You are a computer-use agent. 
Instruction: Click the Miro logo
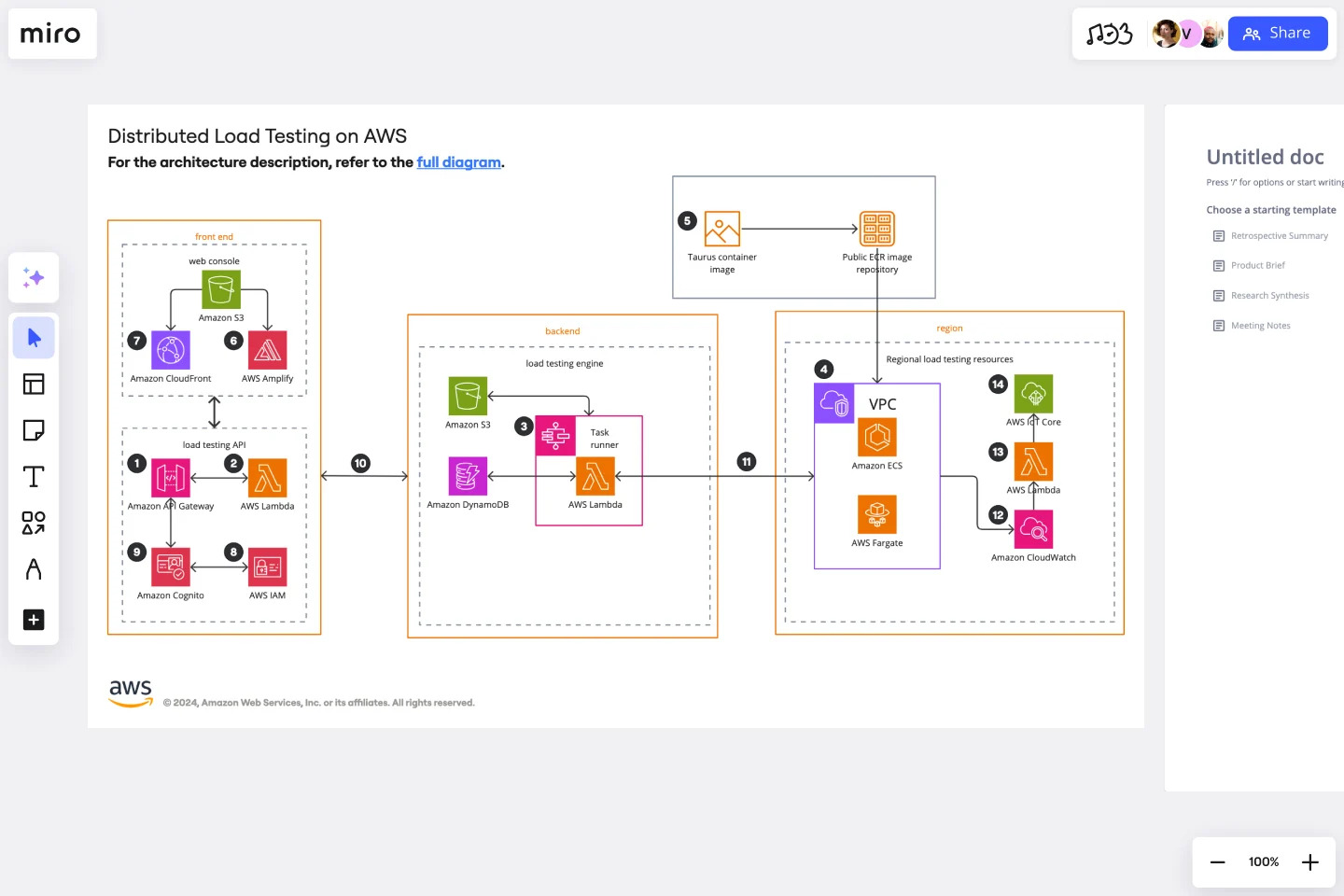[51, 34]
